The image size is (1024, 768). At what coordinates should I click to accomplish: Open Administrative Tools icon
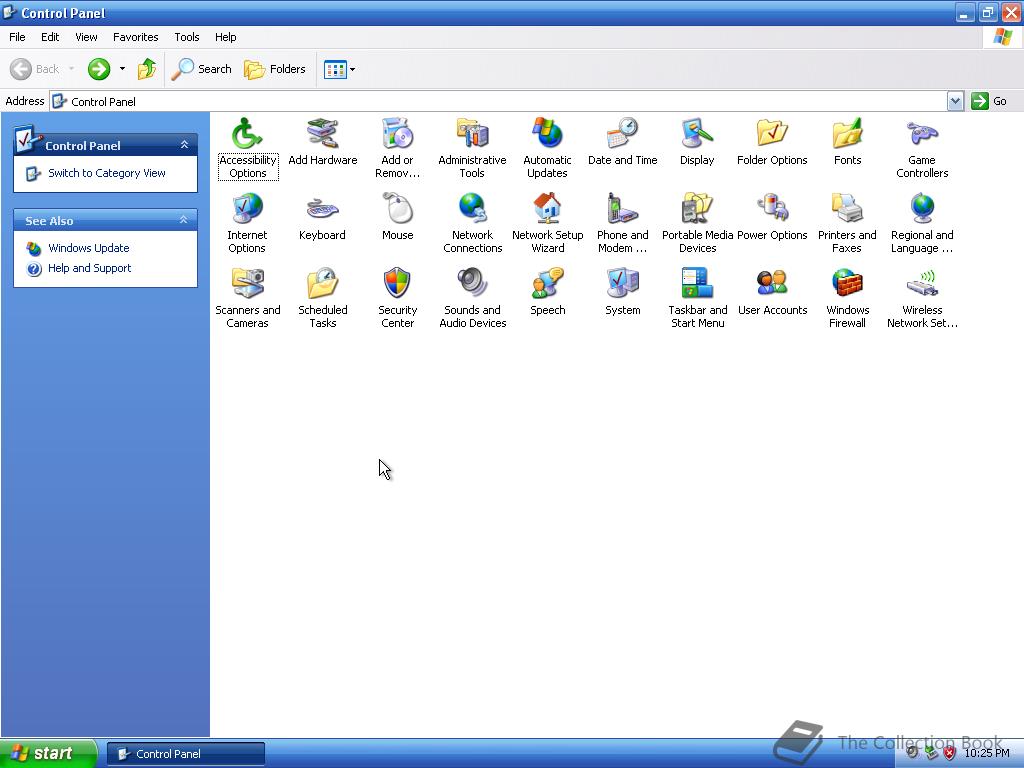coord(472,134)
